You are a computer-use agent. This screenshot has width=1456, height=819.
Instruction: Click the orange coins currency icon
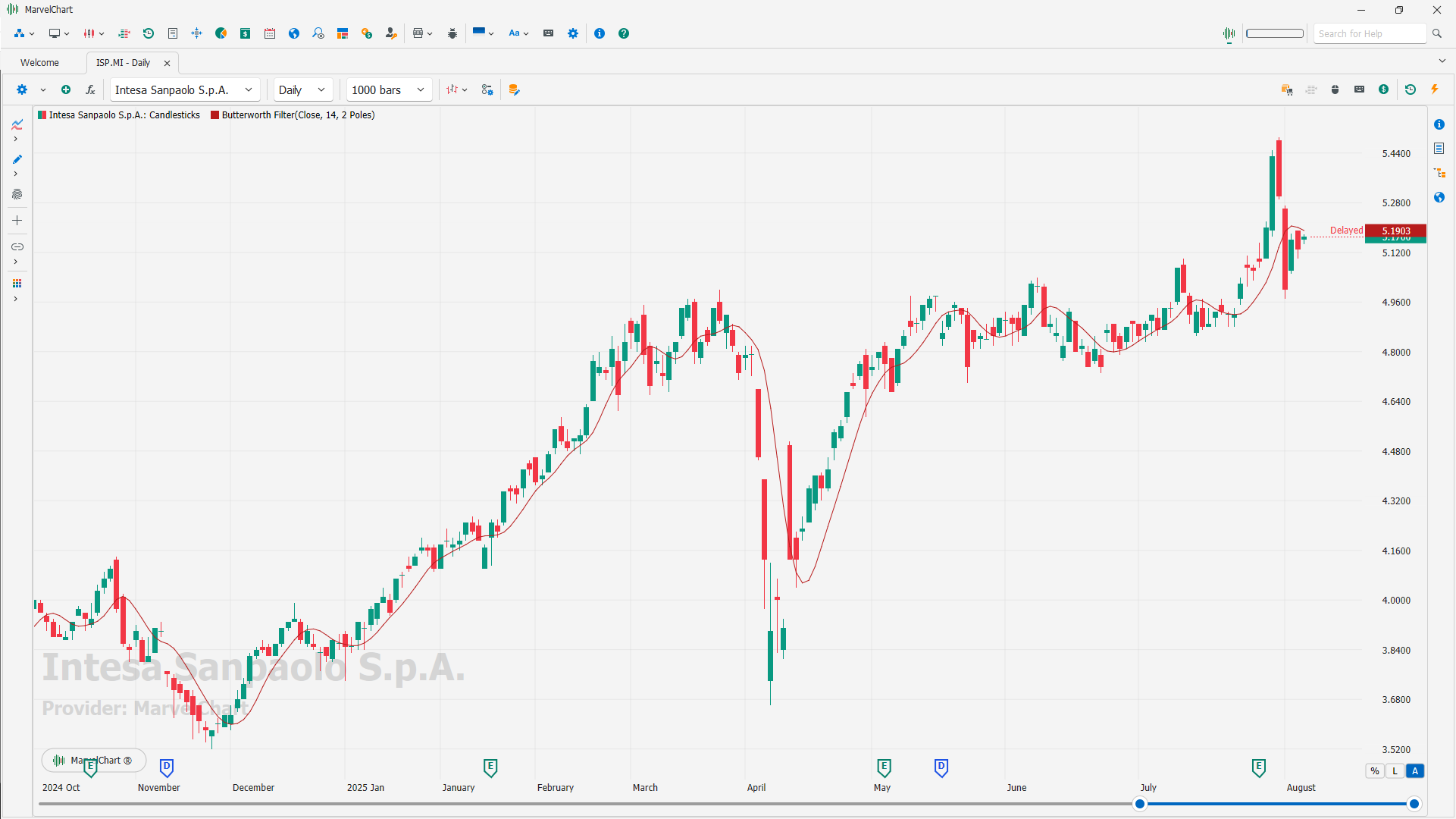click(x=367, y=33)
